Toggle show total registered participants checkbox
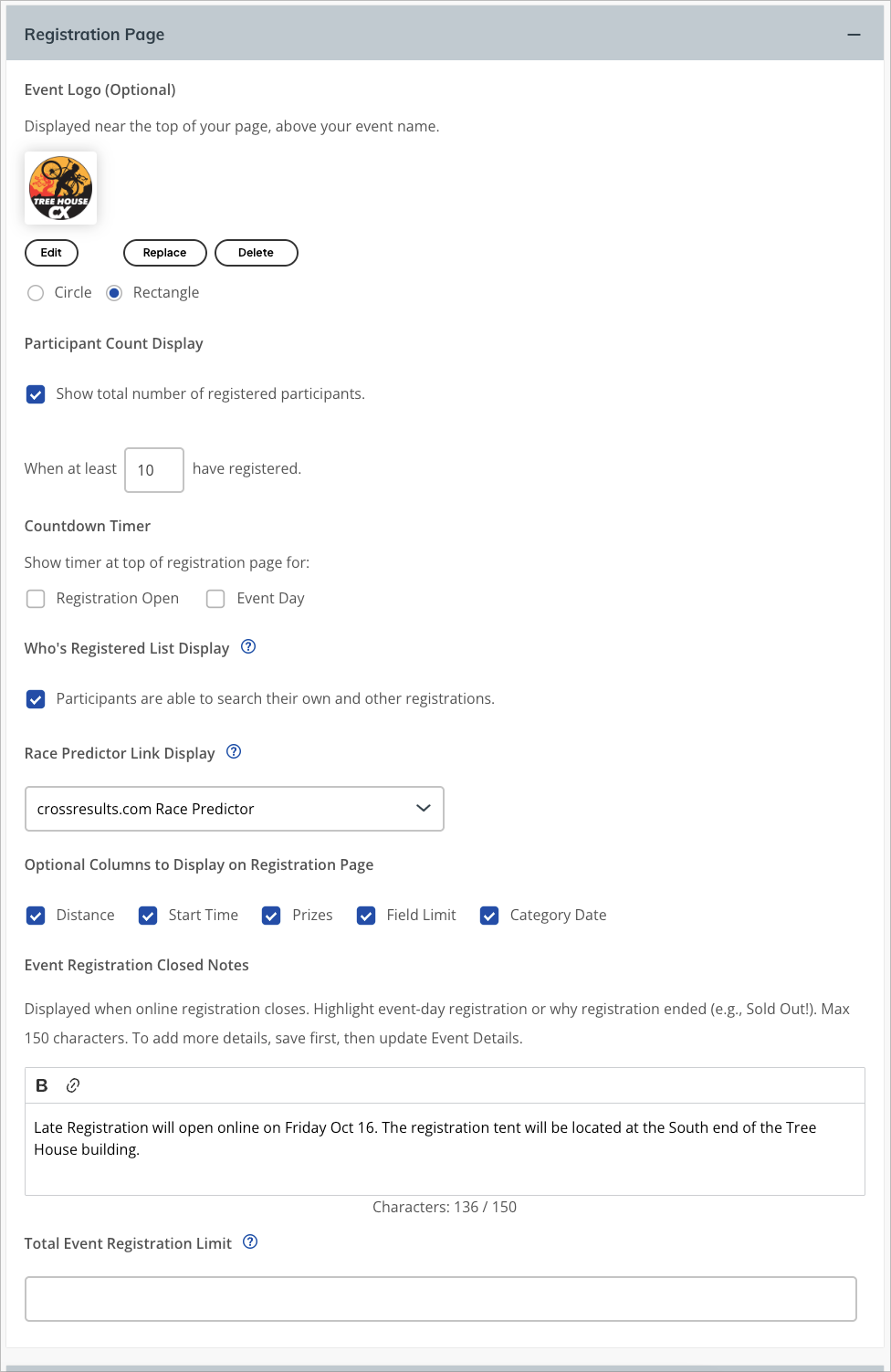The width and height of the screenshot is (891, 1372). pyautogui.click(x=36, y=394)
